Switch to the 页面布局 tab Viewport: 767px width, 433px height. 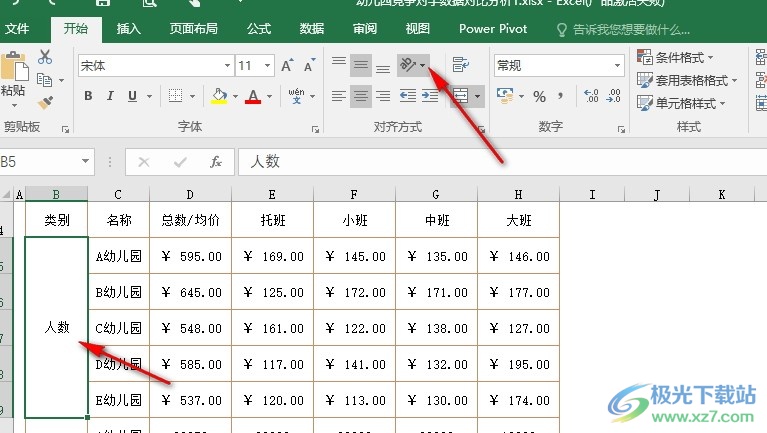(x=194, y=29)
